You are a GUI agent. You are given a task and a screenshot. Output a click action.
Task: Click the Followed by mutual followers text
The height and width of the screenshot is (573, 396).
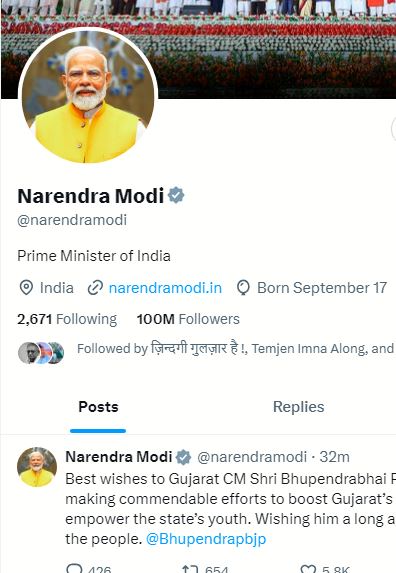(x=236, y=348)
